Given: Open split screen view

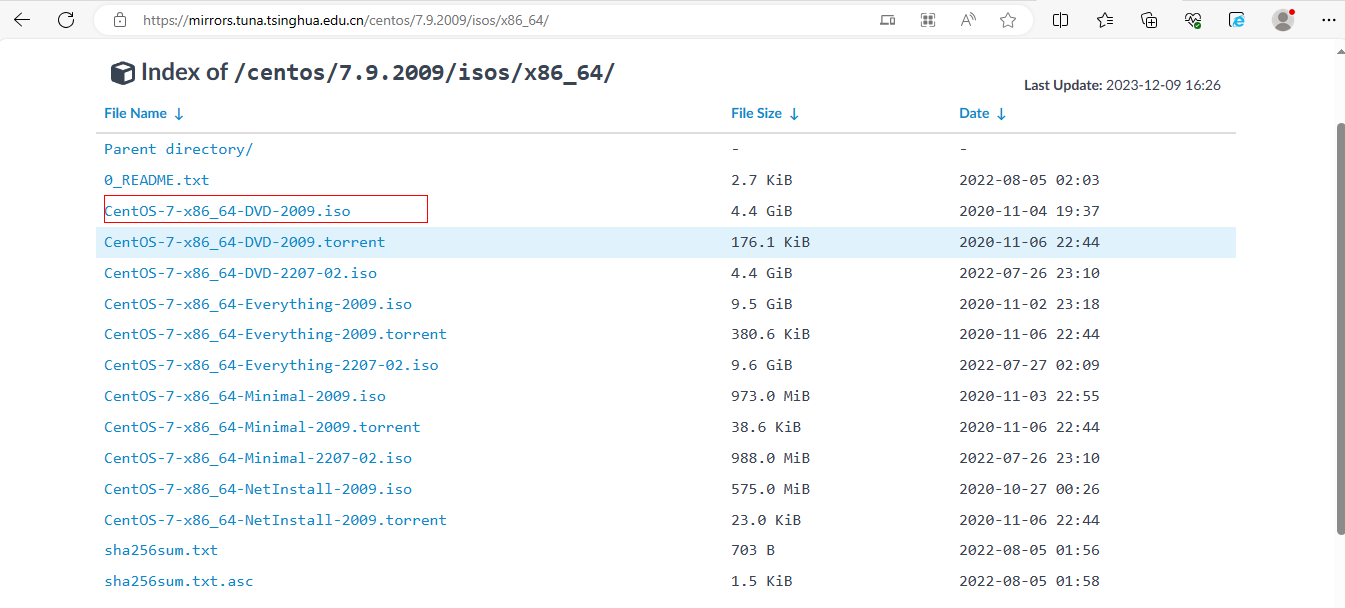Looking at the screenshot, I should [1061, 20].
